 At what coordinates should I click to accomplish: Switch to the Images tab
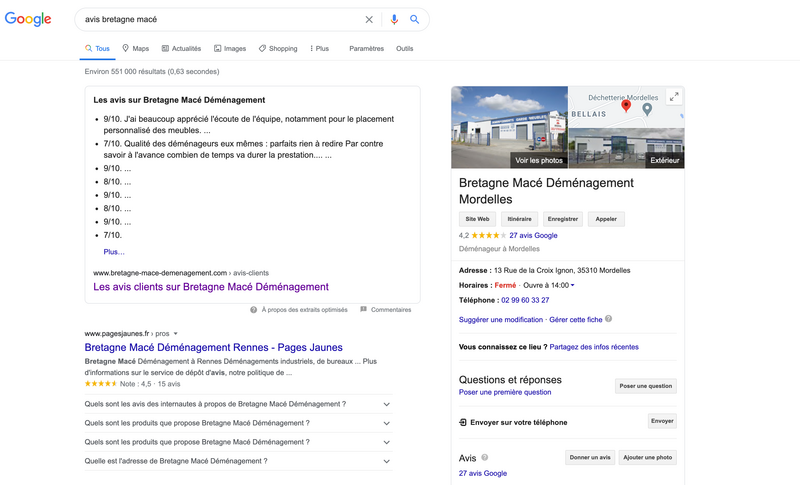point(230,48)
